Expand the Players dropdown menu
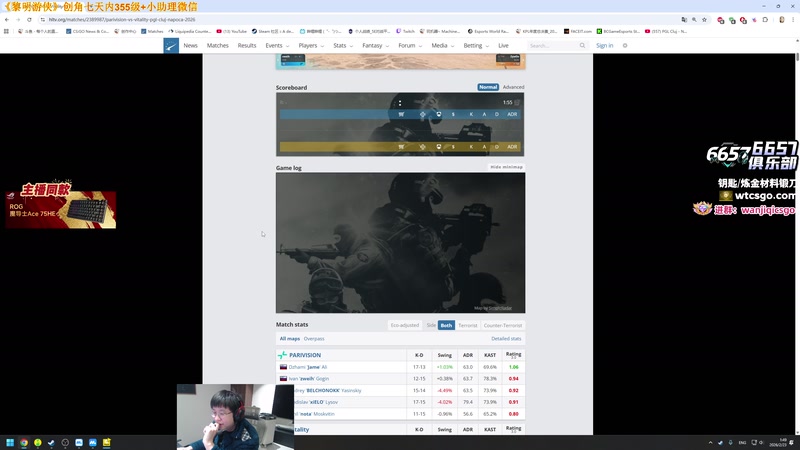This screenshot has height=450, width=800. point(311,45)
